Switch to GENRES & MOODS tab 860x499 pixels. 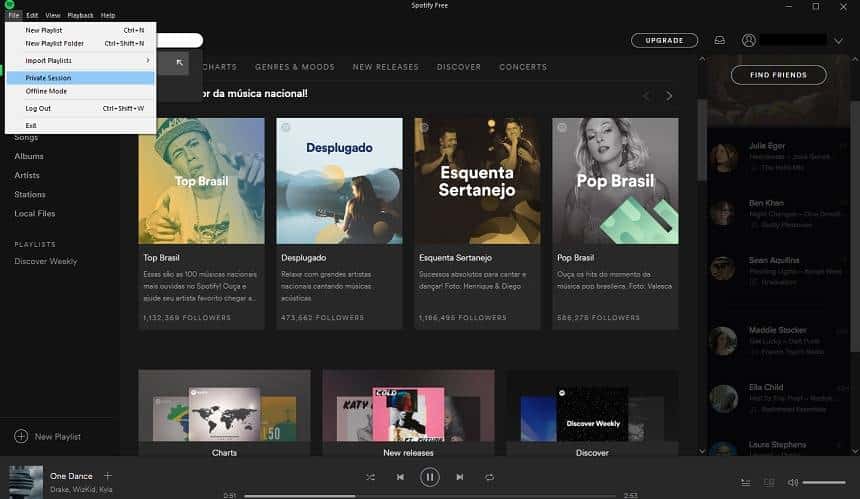[x=295, y=67]
